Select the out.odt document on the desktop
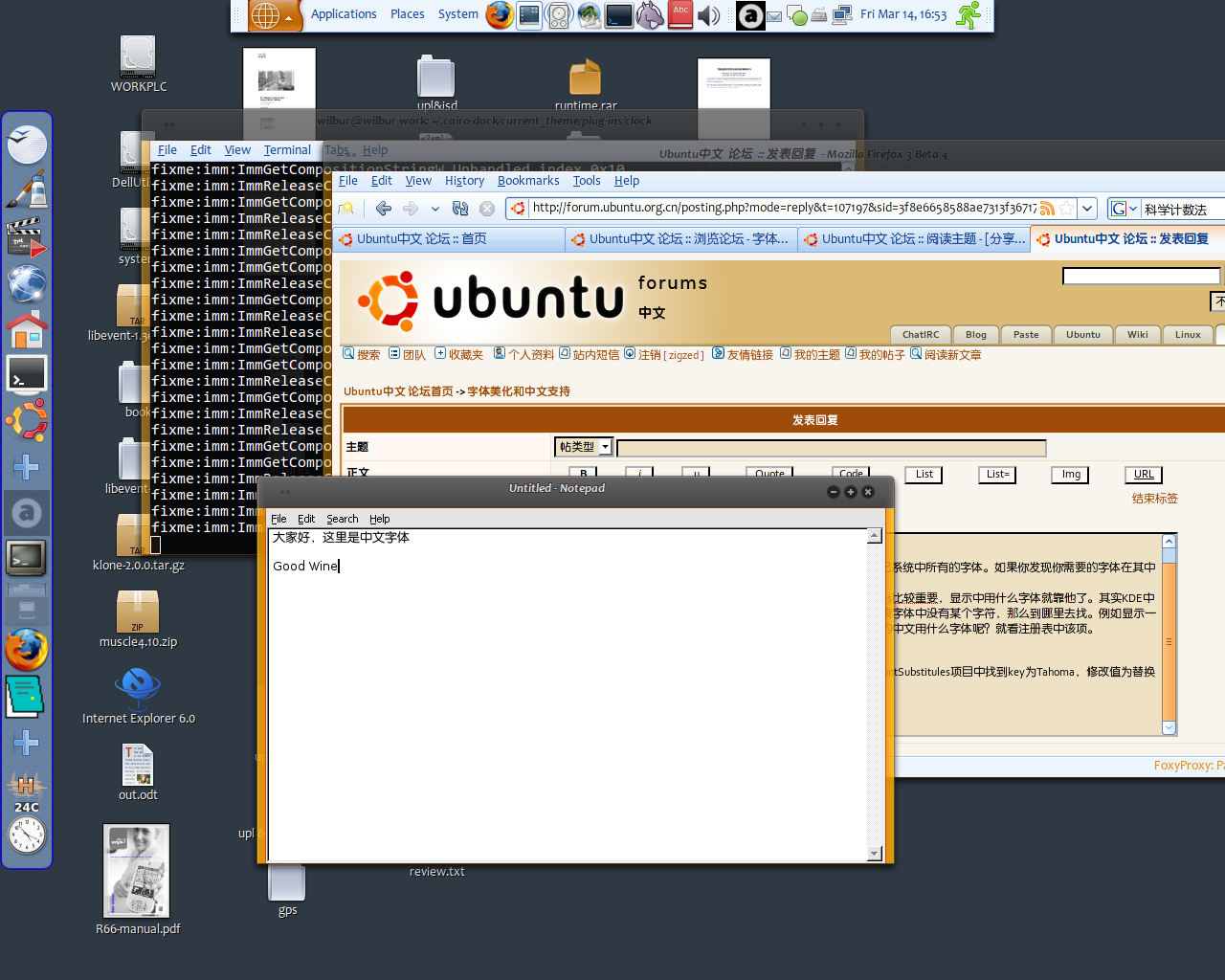The image size is (1225, 980). (138, 771)
